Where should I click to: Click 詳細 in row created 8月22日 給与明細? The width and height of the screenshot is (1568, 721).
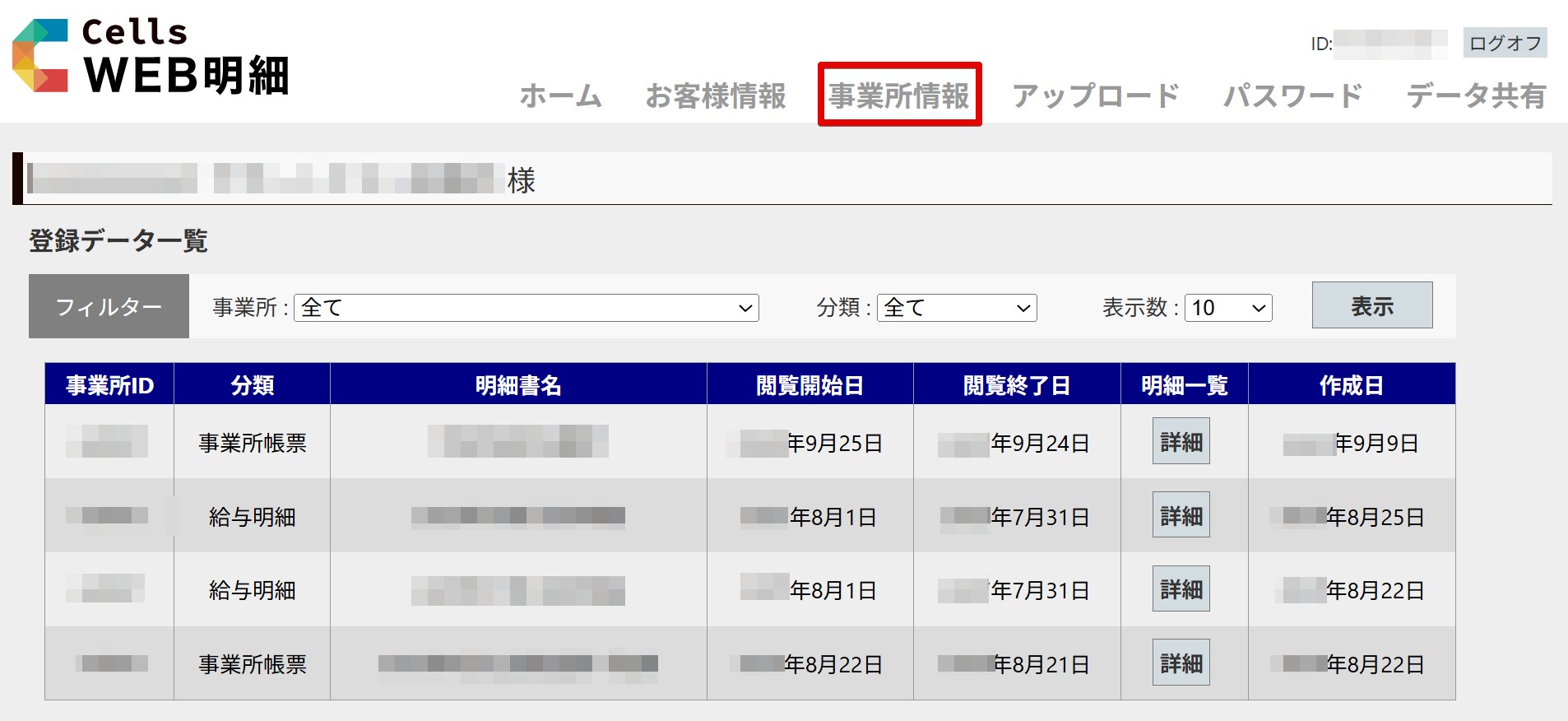tap(1181, 589)
